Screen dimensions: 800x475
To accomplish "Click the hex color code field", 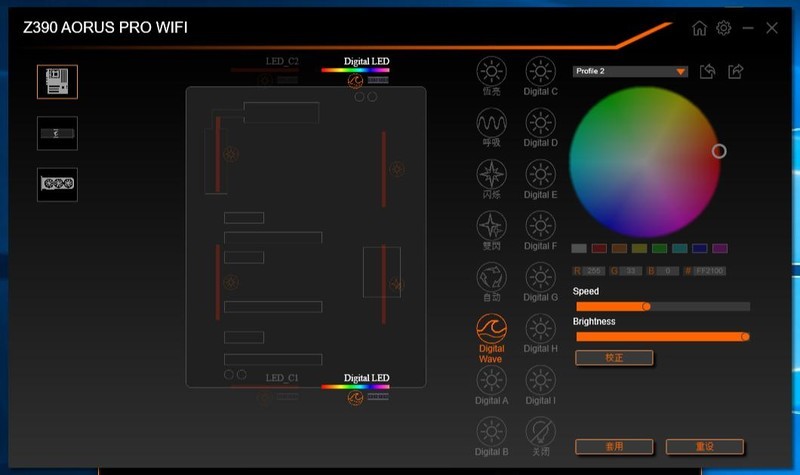I will (710, 271).
